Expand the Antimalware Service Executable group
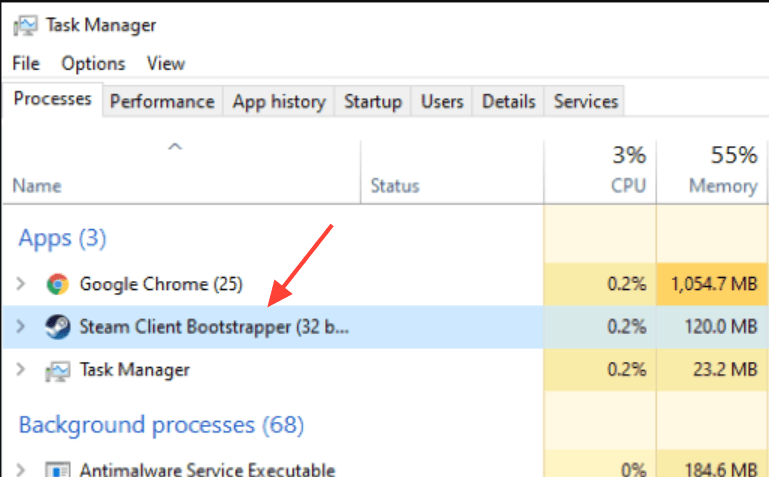769x477 pixels. pyautogui.click(x=21, y=468)
